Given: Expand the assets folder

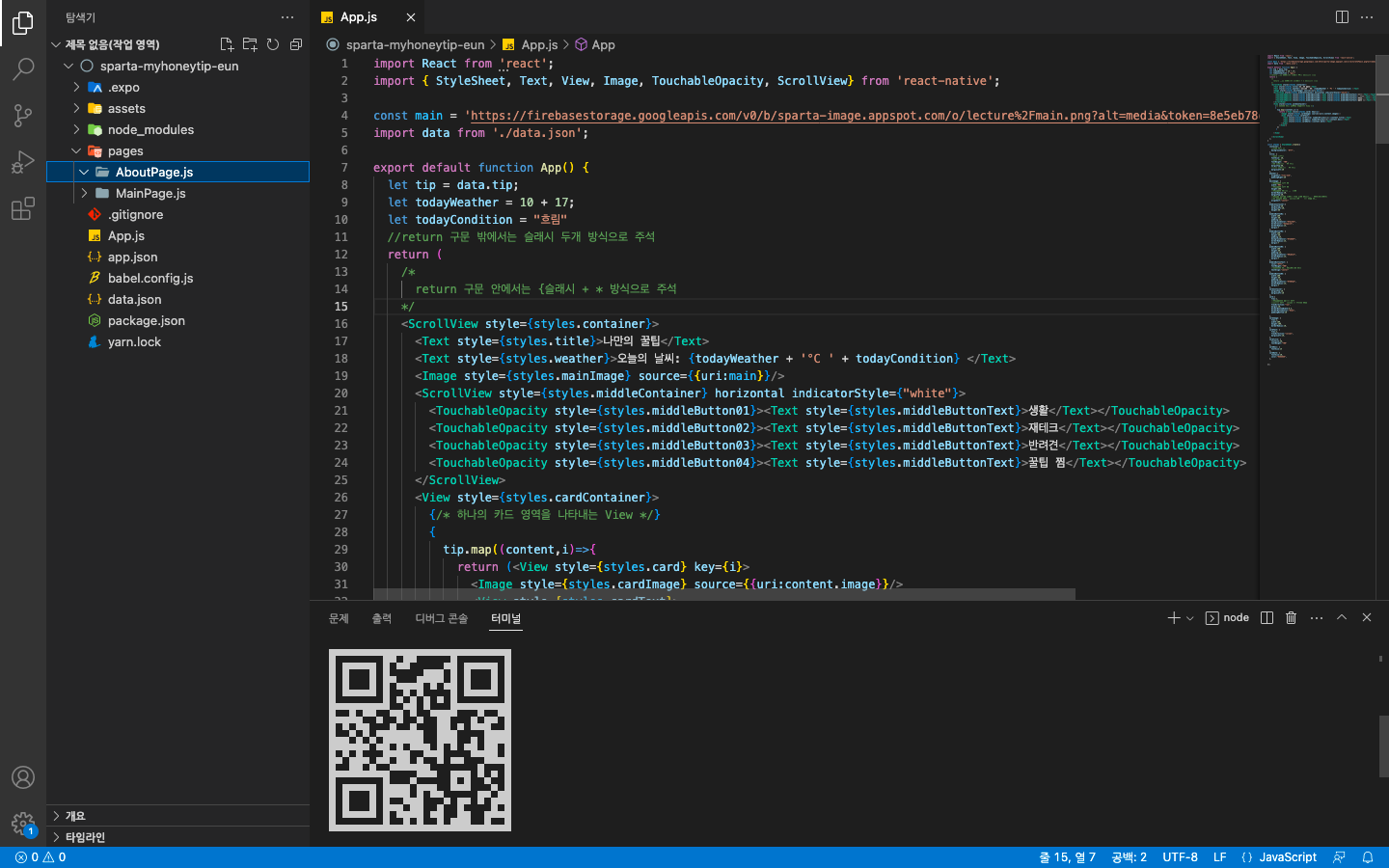Looking at the screenshot, I should coord(76,108).
